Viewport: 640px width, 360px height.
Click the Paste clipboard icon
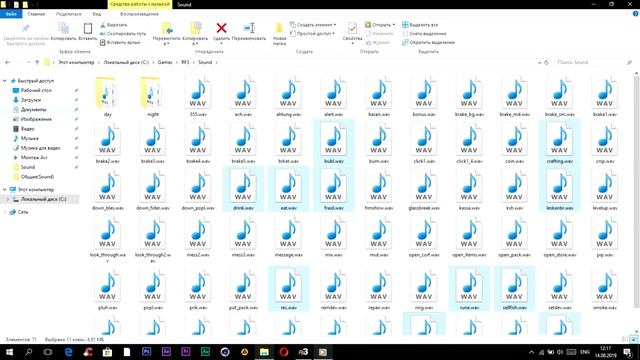coord(87,28)
